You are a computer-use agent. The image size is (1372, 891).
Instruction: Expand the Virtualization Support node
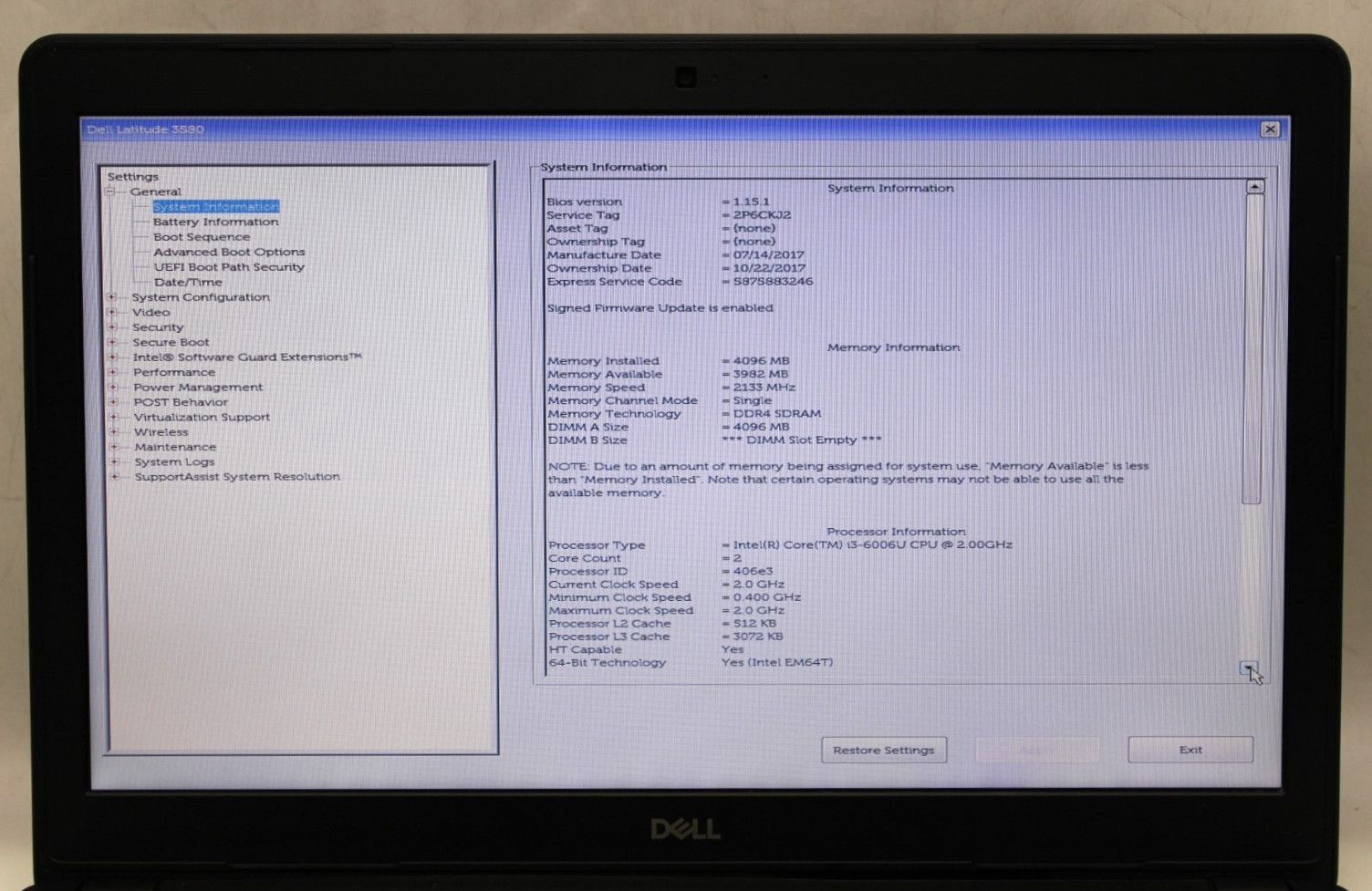pos(113,417)
